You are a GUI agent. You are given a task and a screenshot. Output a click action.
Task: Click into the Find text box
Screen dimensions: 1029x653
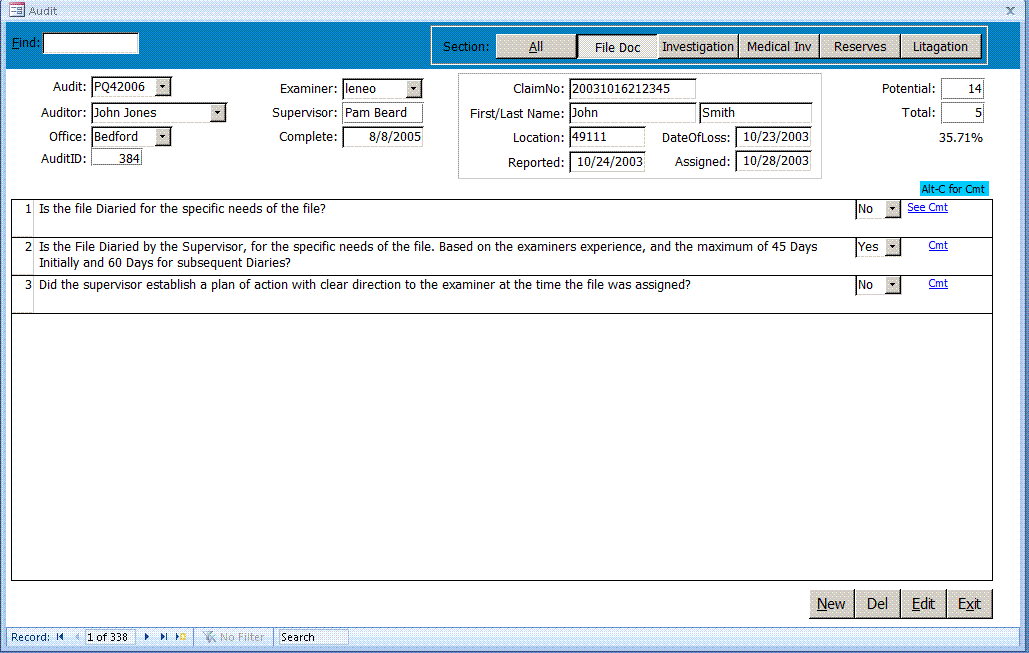(x=91, y=44)
